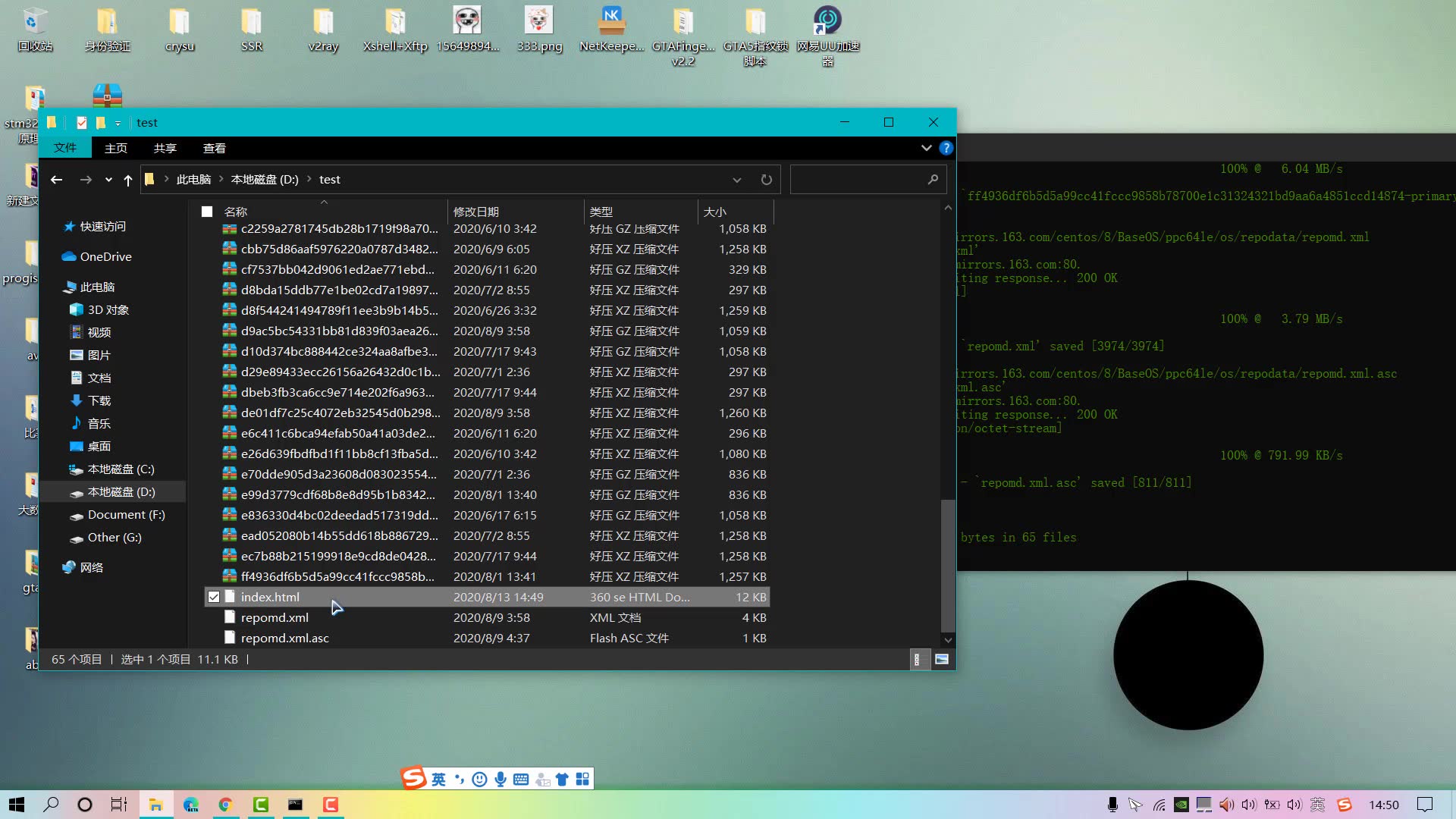The height and width of the screenshot is (819, 1456).
Task: Open Chrome from the taskbar
Action: (225, 805)
